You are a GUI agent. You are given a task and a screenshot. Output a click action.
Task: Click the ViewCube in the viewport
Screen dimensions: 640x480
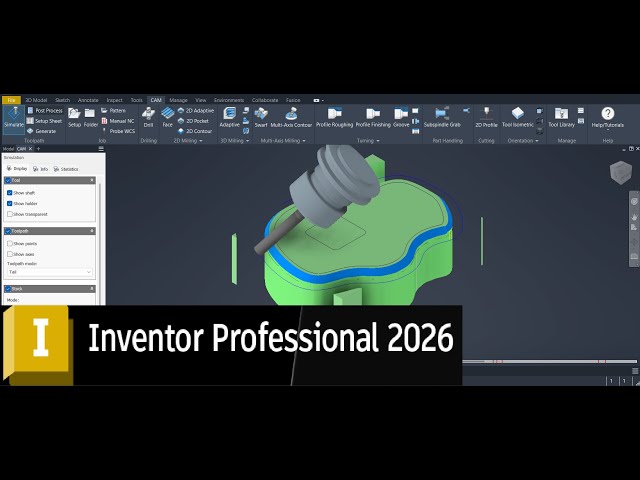click(x=620, y=172)
